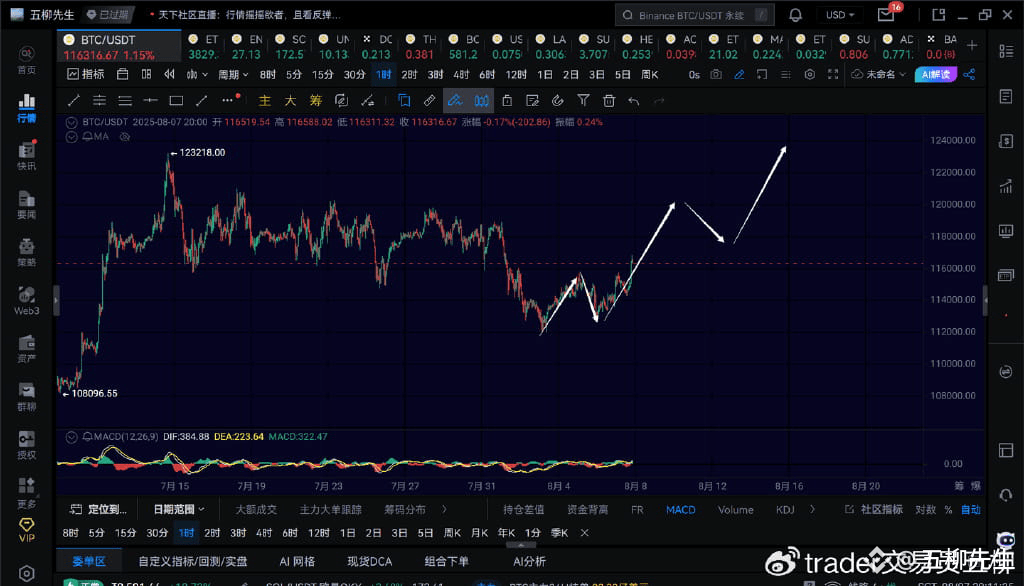
Task: Click the delete drawings trash icon
Action: (609, 101)
